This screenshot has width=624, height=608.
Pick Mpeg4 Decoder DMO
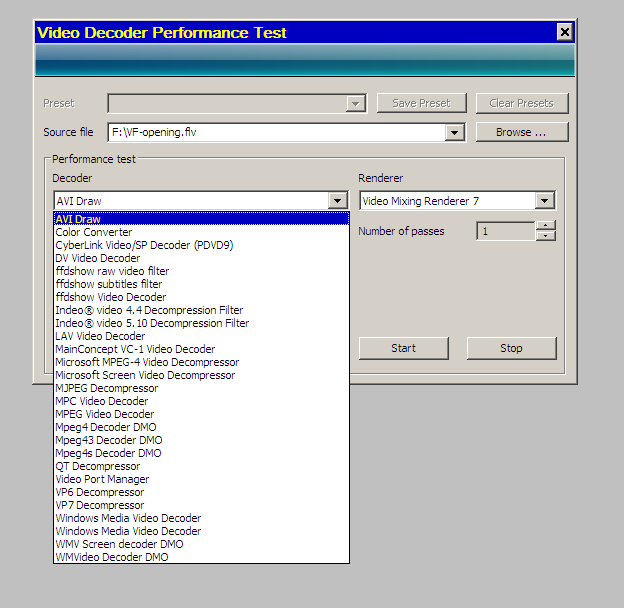coord(201,427)
